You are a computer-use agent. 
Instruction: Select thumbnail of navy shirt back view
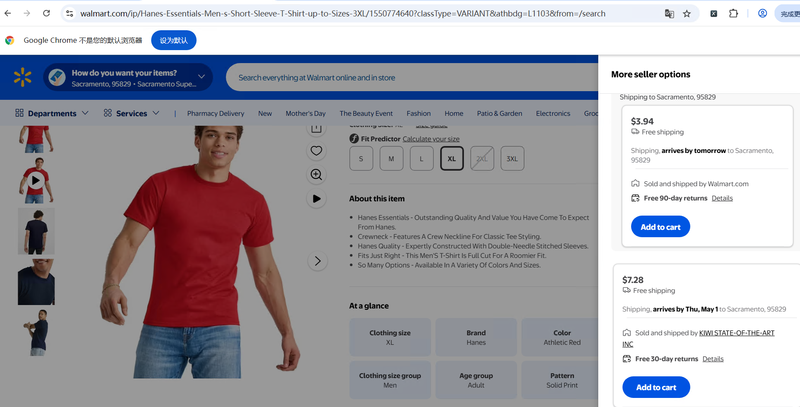[x=36, y=231]
